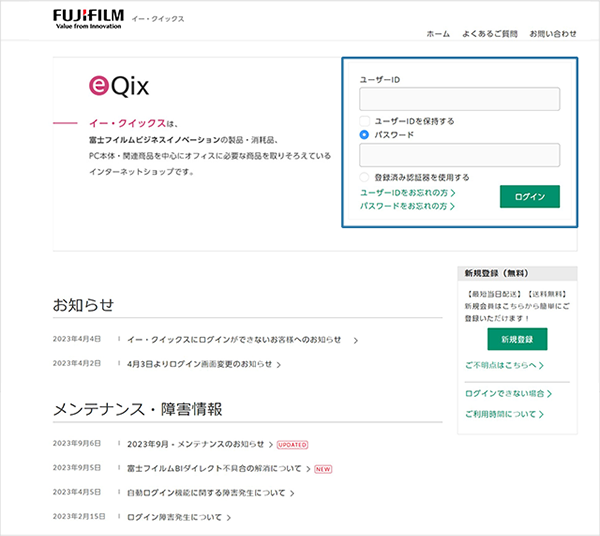The image size is (600, 536).
Task: Open the ご利用時間について link
Action: (504, 414)
